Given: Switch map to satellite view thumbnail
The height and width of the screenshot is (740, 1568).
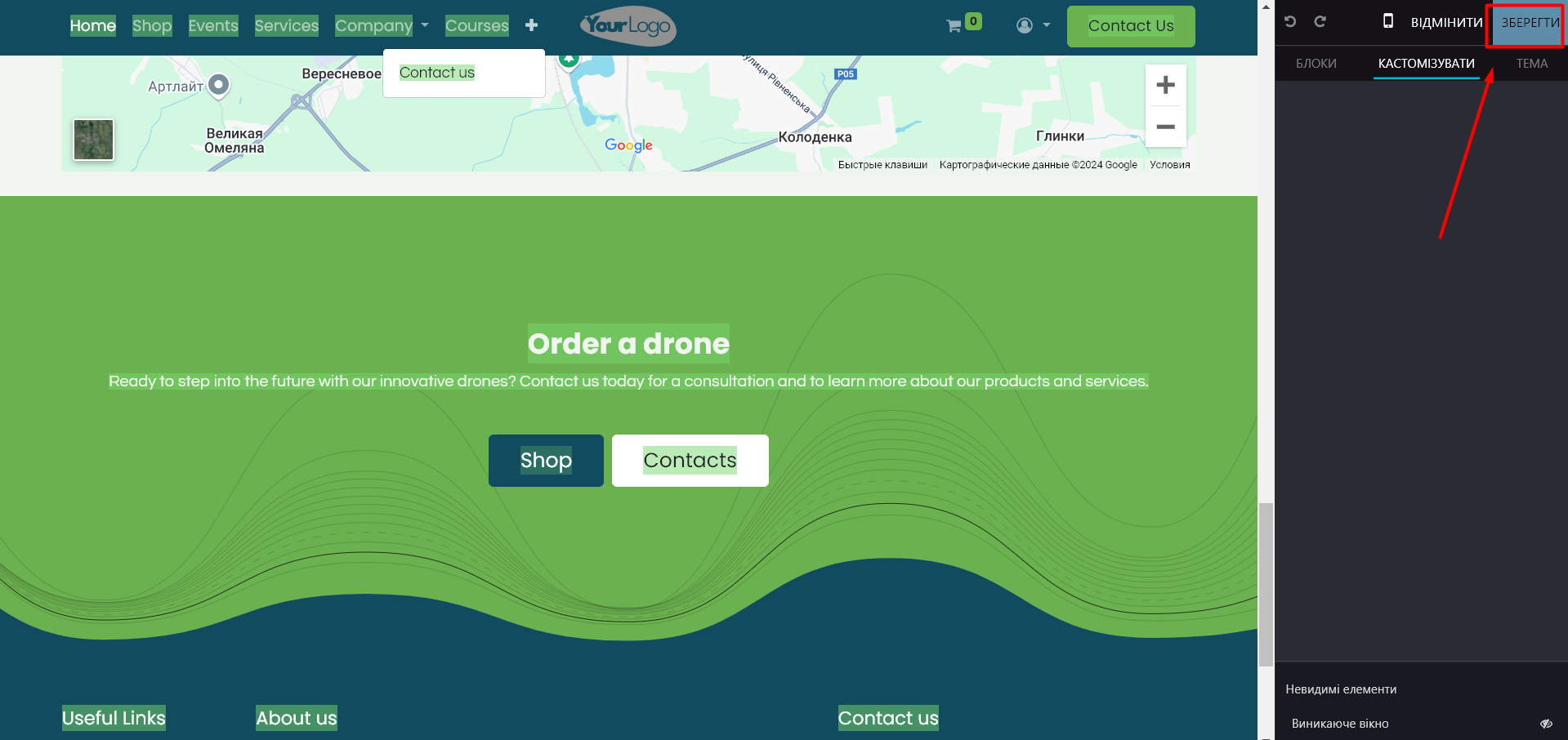Looking at the screenshot, I should point(94,140).
